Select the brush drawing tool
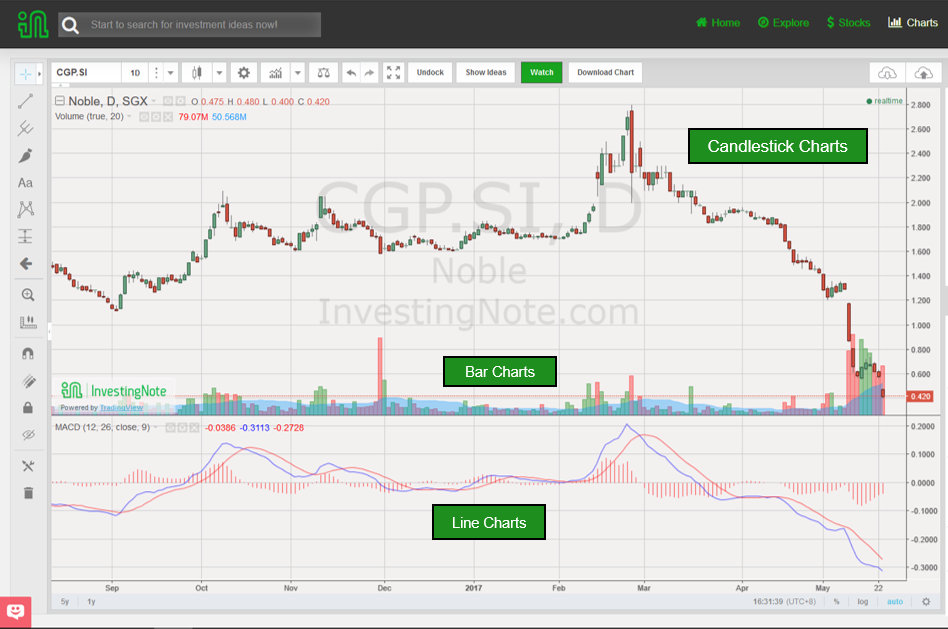948x629 pixels. 28,155
